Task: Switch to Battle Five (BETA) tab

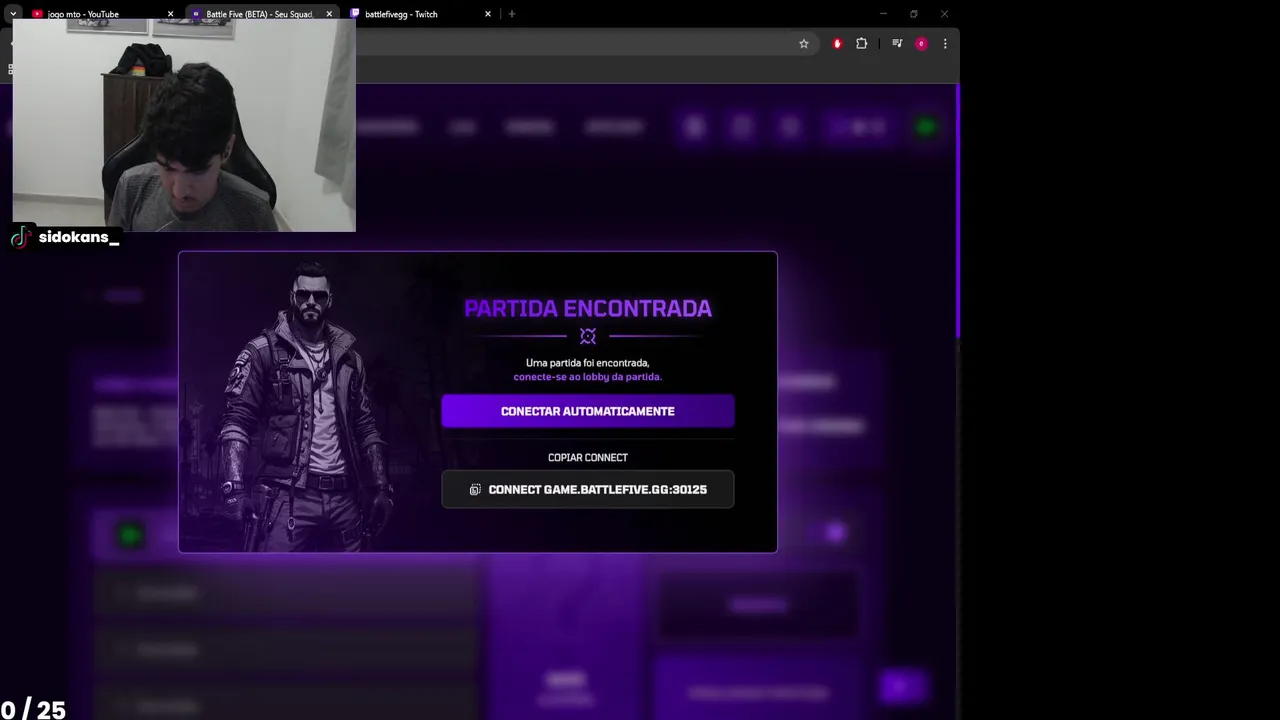Action: click(x=260, y=14)
